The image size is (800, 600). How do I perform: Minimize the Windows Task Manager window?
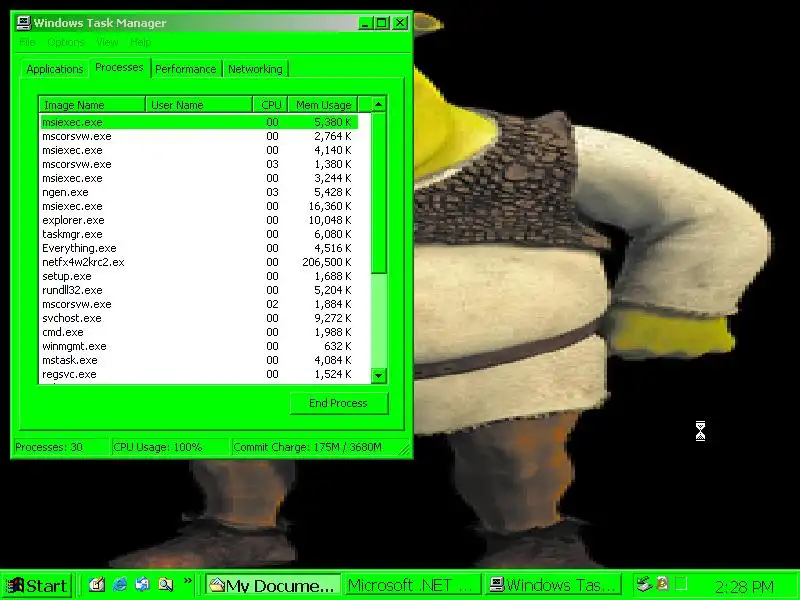click(365, 23)
